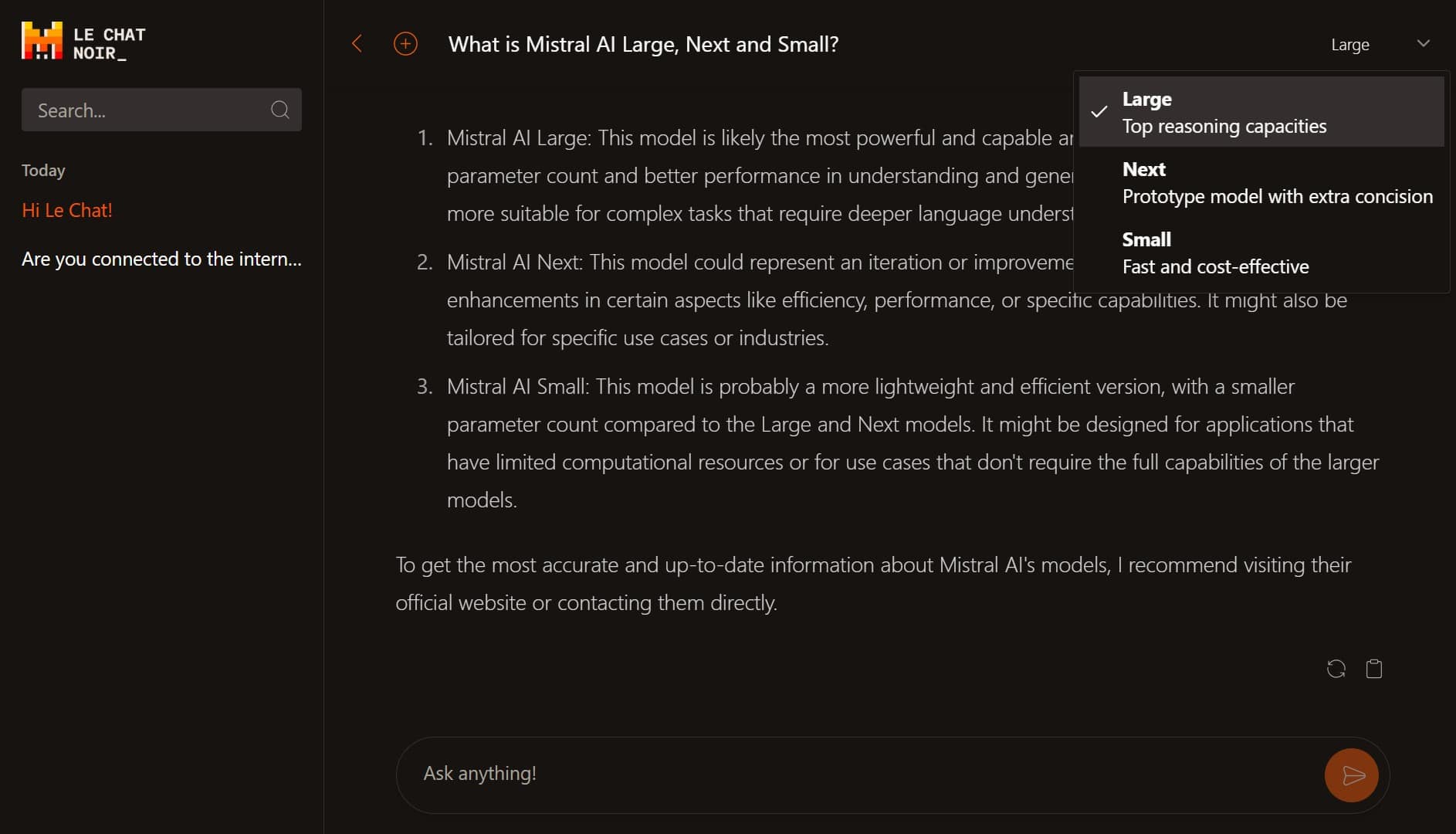Click the conversation title text

point(643,44)
